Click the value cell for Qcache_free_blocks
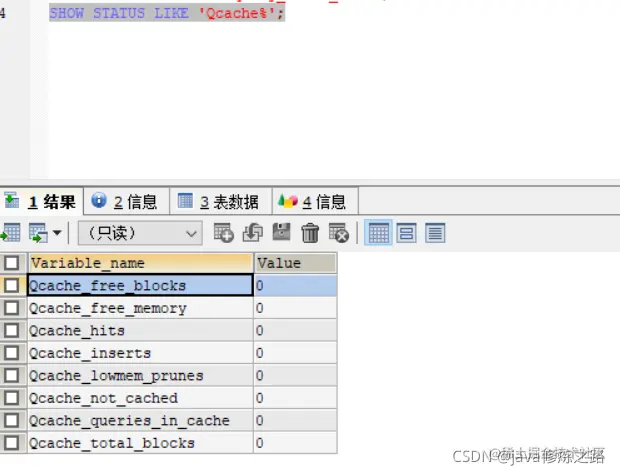The width and height of the screenshot is (620, 475). click(x=295, y=285)
